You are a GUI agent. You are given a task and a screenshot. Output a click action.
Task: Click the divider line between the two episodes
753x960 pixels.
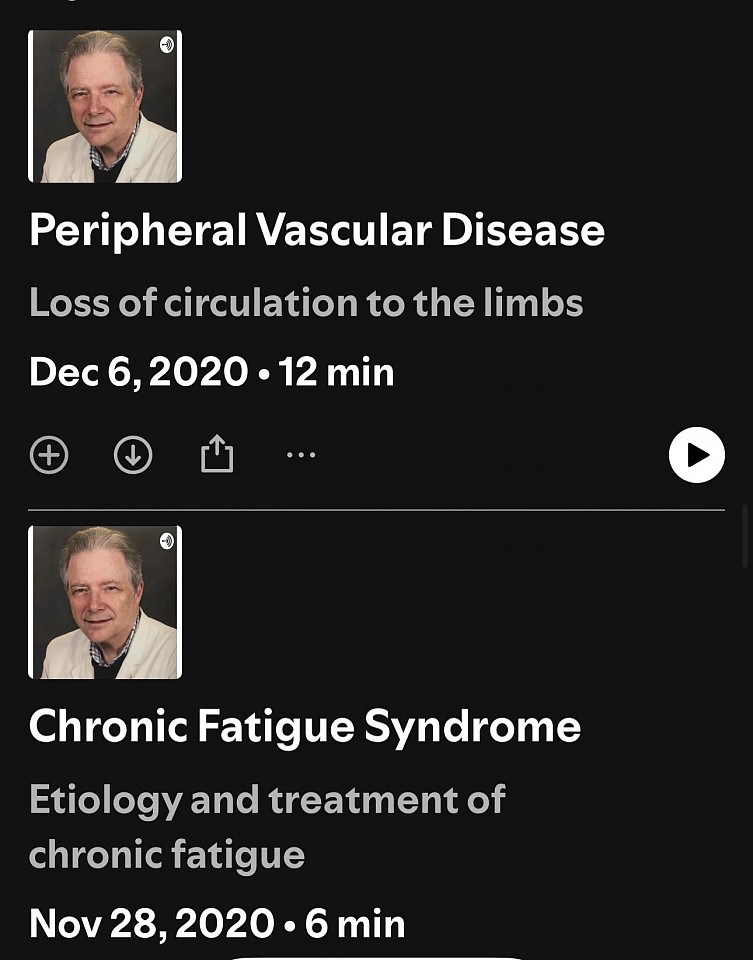[376, 510]
